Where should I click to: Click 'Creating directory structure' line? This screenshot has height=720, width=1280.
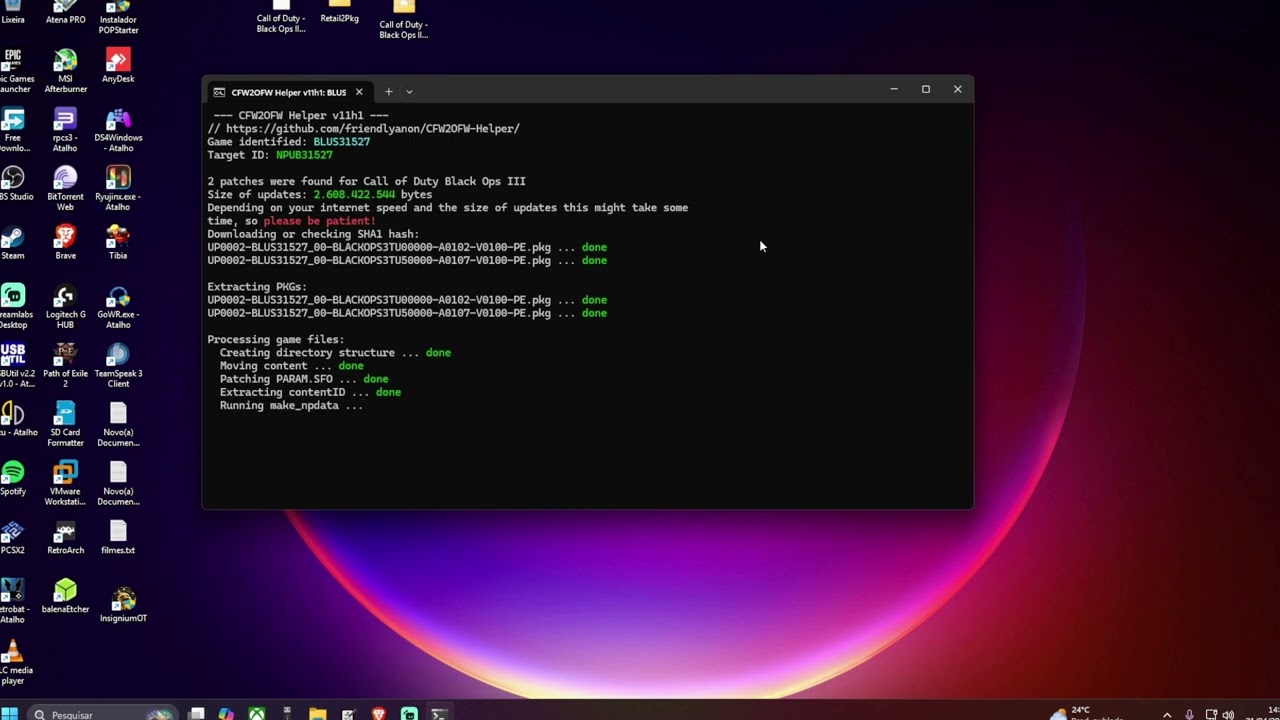(335, 352)
